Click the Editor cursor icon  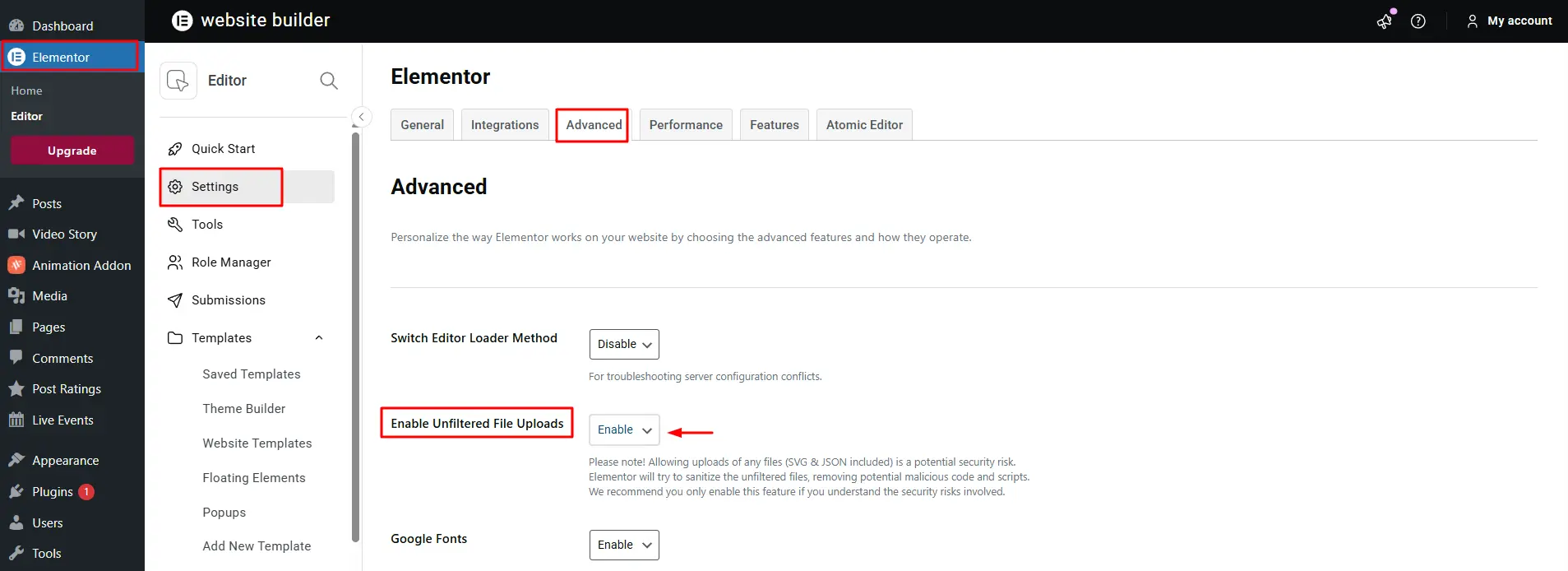coord(178,81)
